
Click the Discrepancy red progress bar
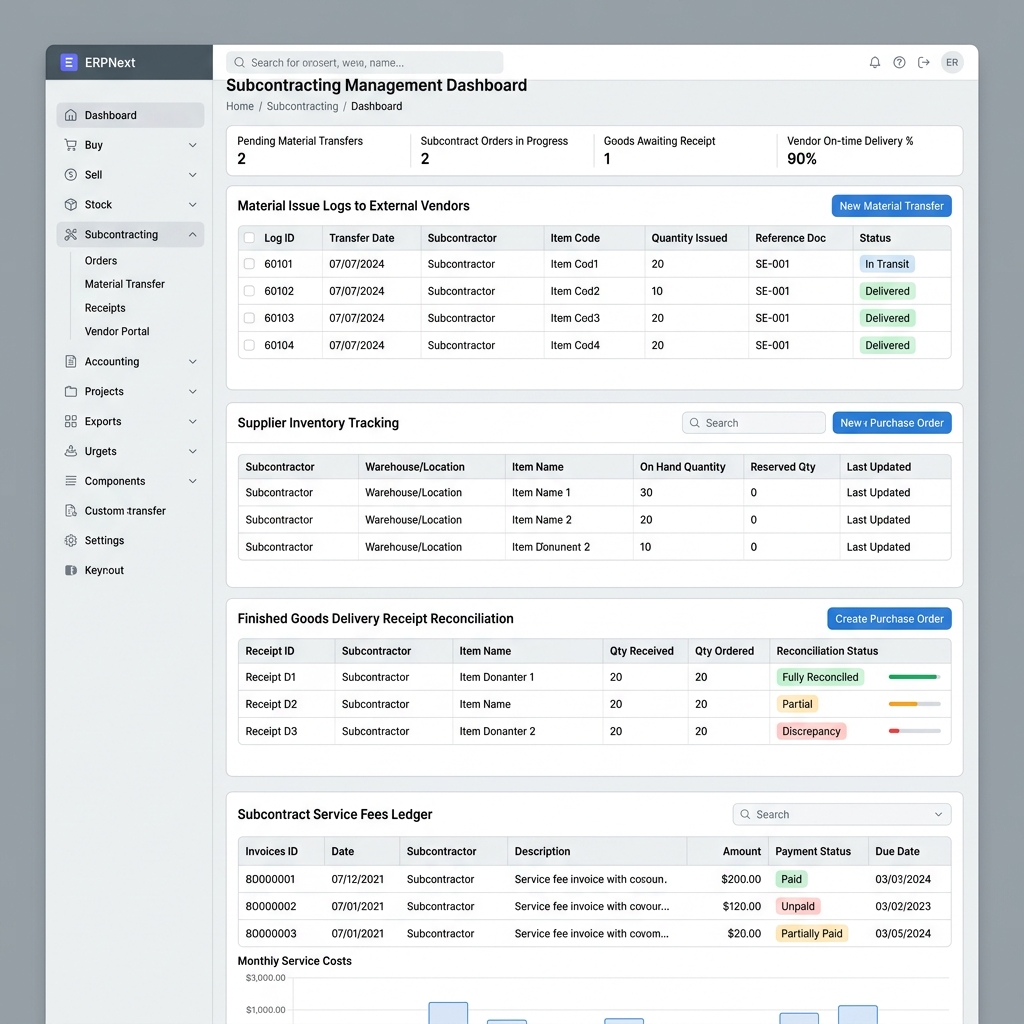tap(914, 731)
